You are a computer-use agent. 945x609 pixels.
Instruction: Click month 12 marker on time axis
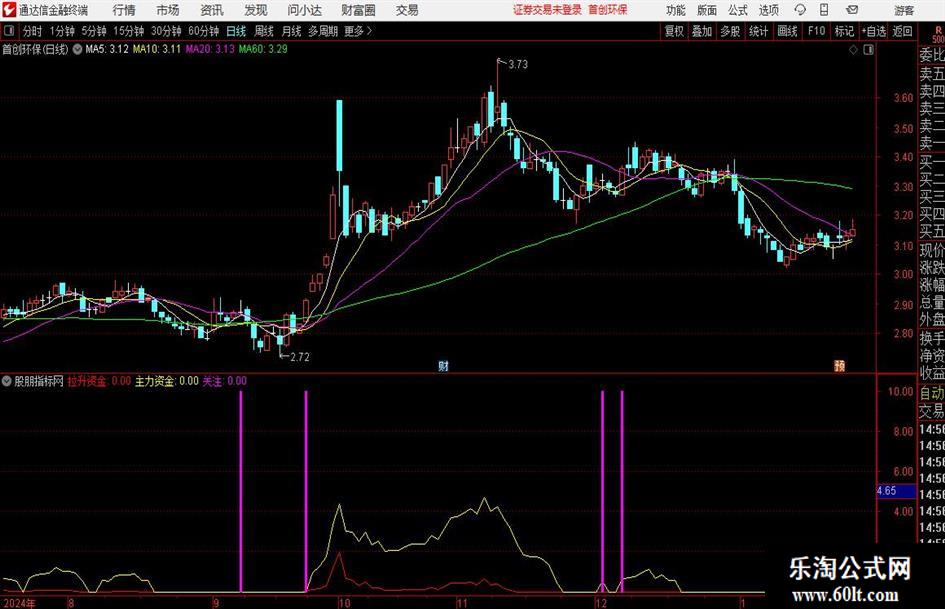pos(601,603)
